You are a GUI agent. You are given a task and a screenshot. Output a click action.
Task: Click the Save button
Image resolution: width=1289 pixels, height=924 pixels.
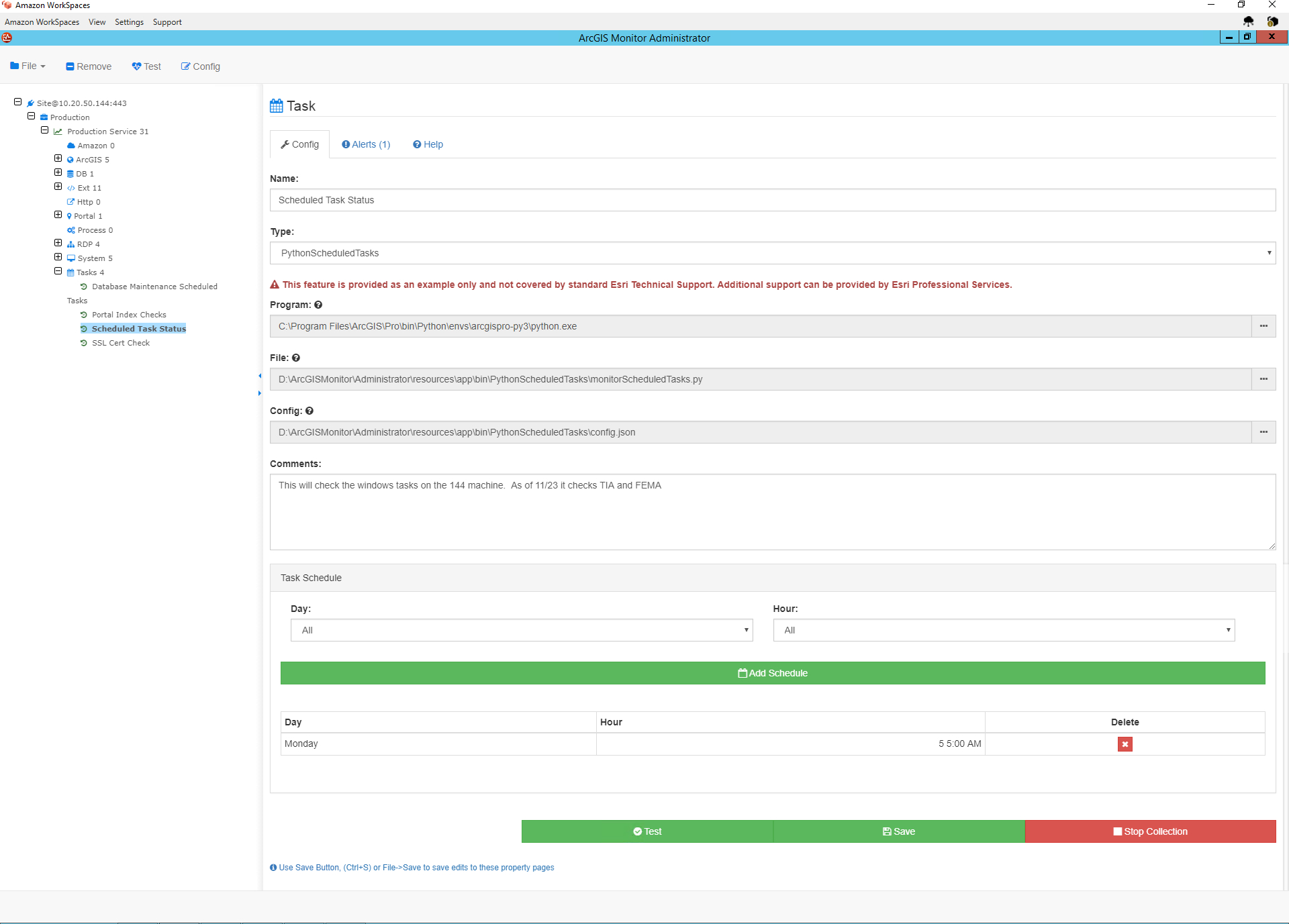(899, 831)
